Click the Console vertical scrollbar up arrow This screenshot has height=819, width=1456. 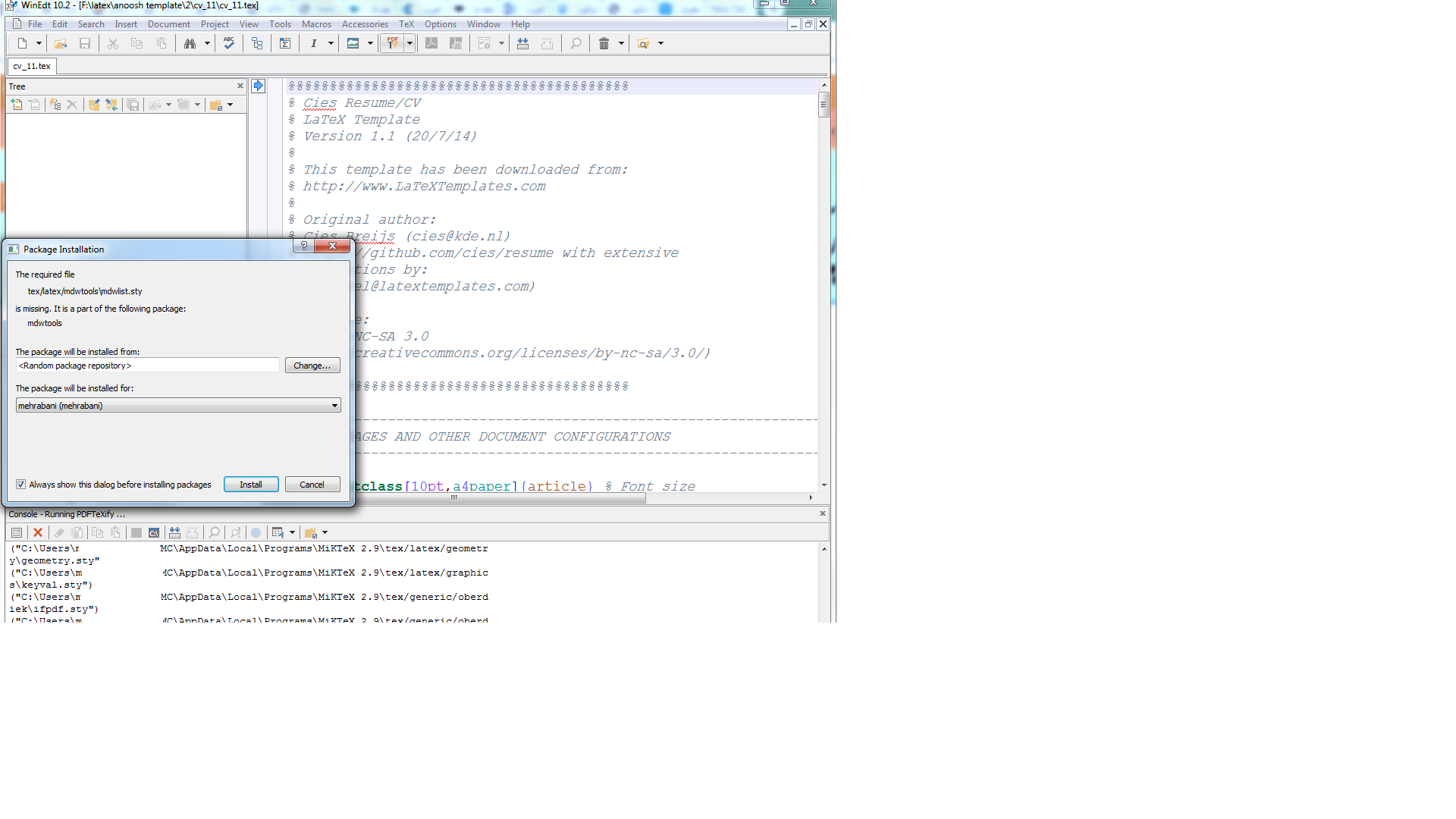[x=824, y=548]
